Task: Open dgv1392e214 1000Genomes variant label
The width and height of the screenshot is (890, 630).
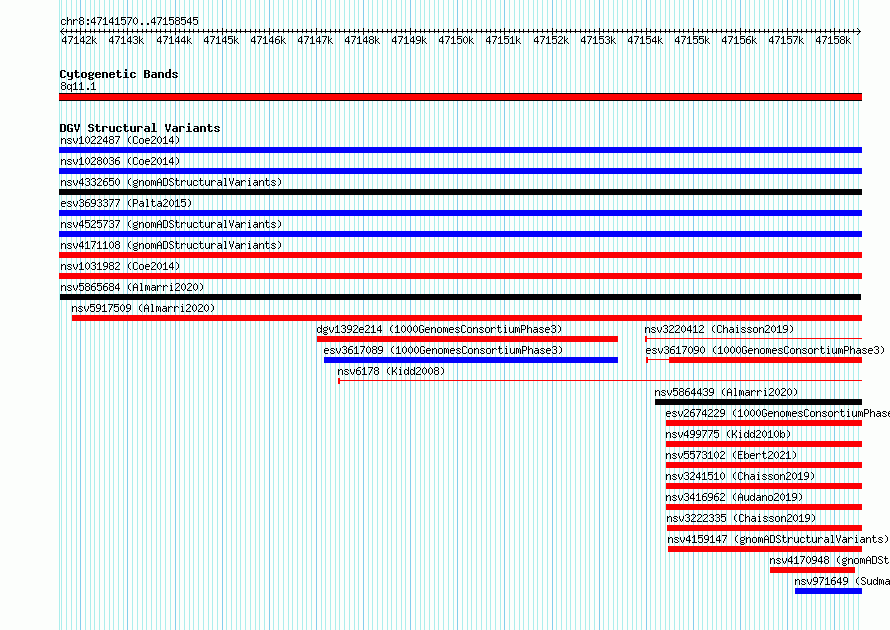Action: pyautogui.click(x=439, y=329)
